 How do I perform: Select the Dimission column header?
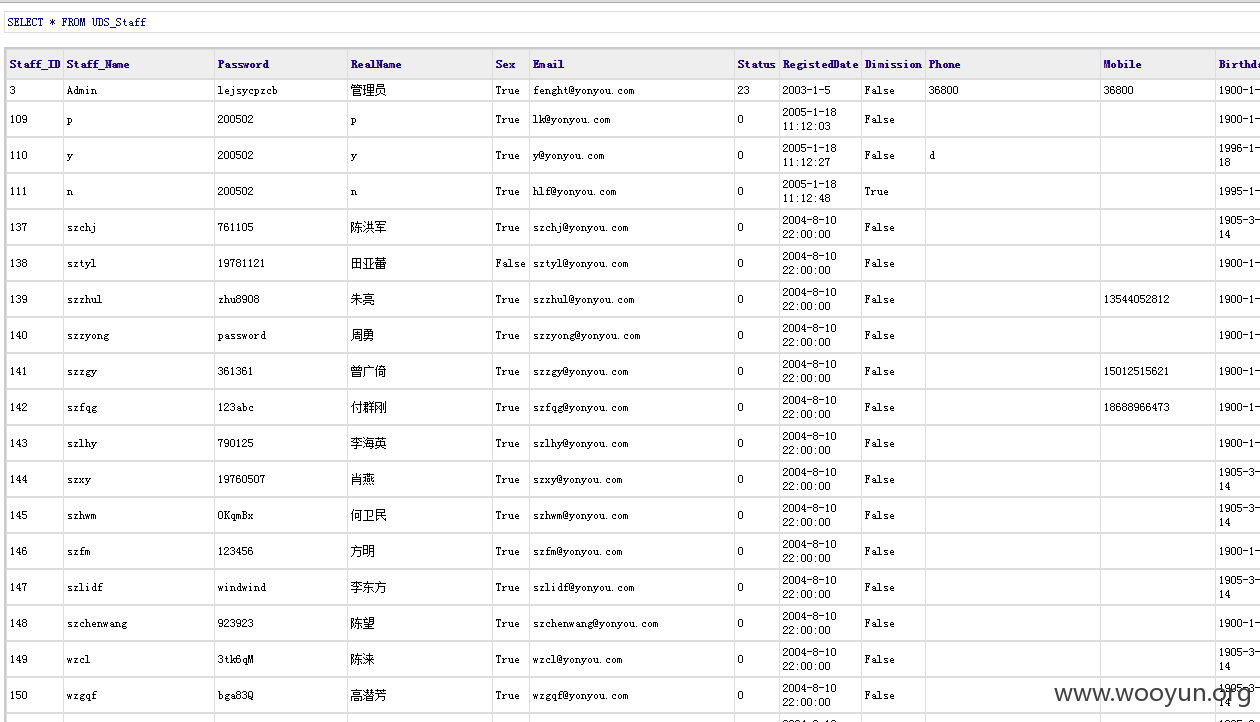pos(893,64)
